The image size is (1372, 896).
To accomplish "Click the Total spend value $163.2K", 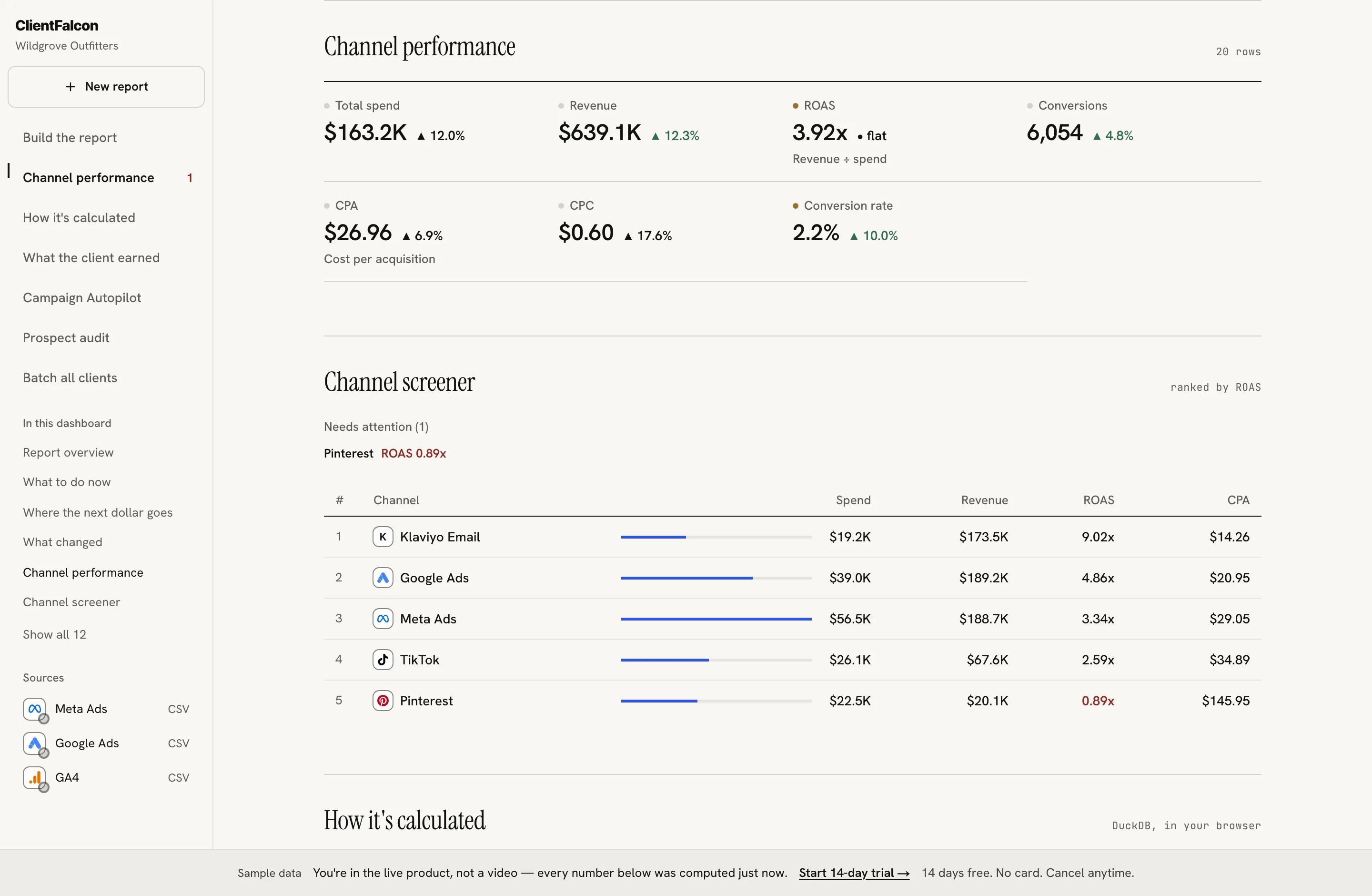I will [x=365, y=132].
